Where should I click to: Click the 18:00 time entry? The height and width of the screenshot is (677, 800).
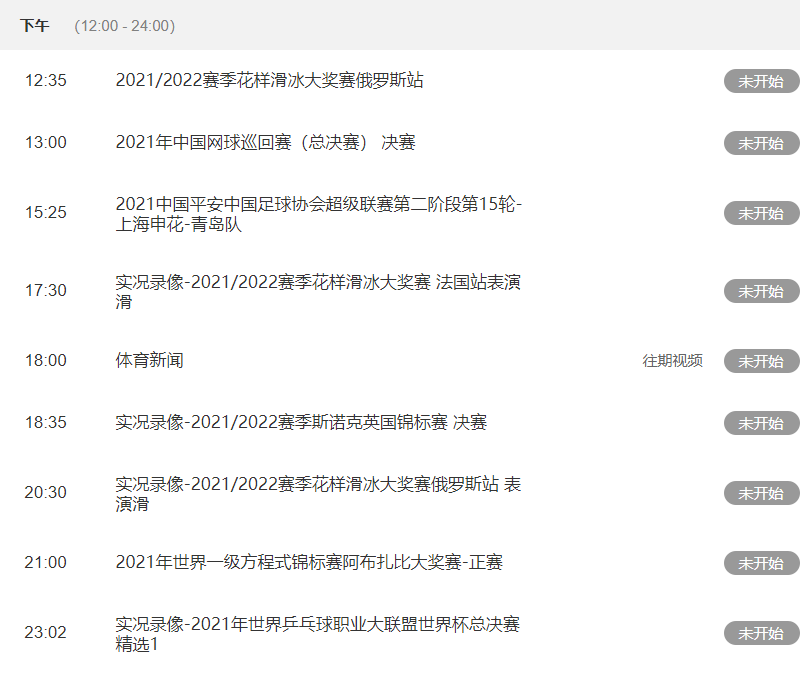pyautogui.click(x=46, y=360)
